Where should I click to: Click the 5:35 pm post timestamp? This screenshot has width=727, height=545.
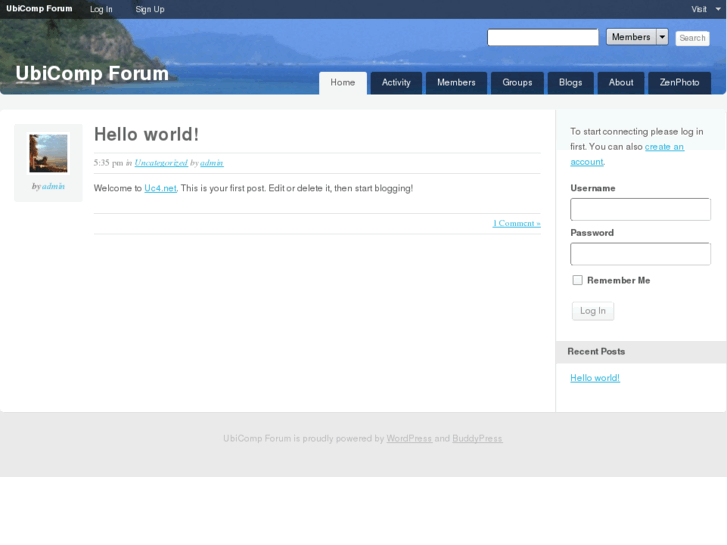108,163
